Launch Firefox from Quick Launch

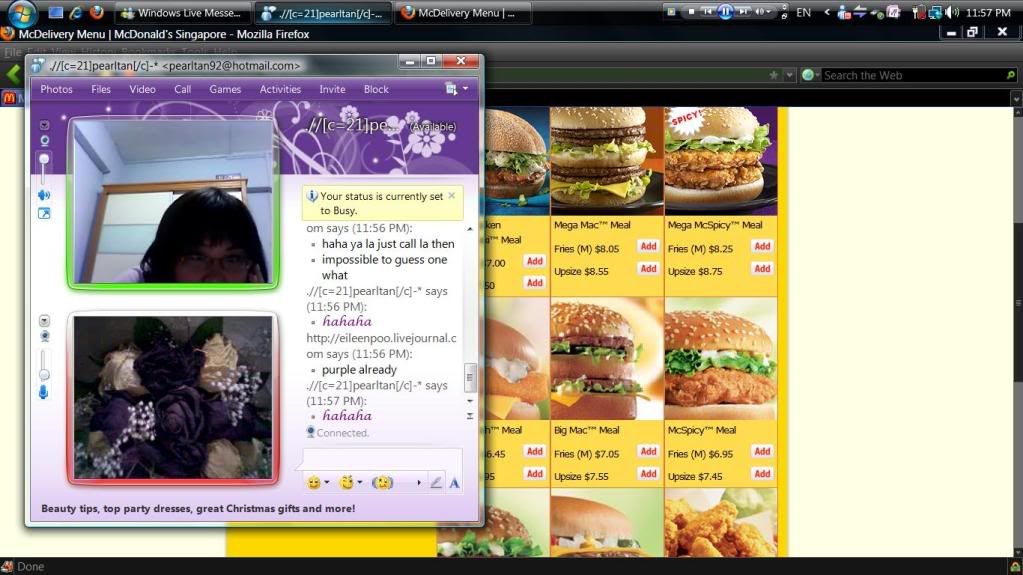pyautogui.click(x=97, y=12)
